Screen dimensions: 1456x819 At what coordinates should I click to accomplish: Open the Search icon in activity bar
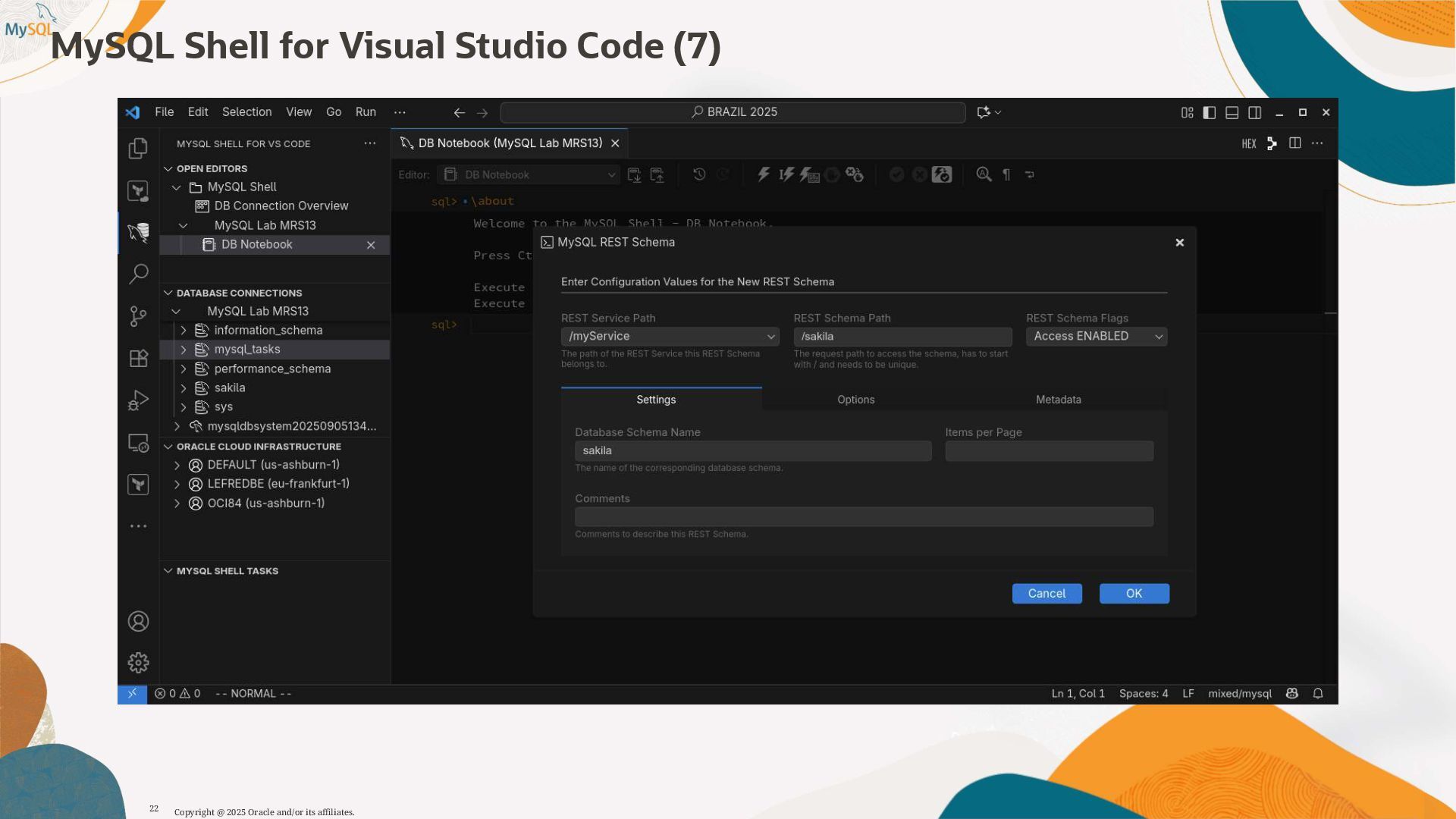[x=138, y=274]
